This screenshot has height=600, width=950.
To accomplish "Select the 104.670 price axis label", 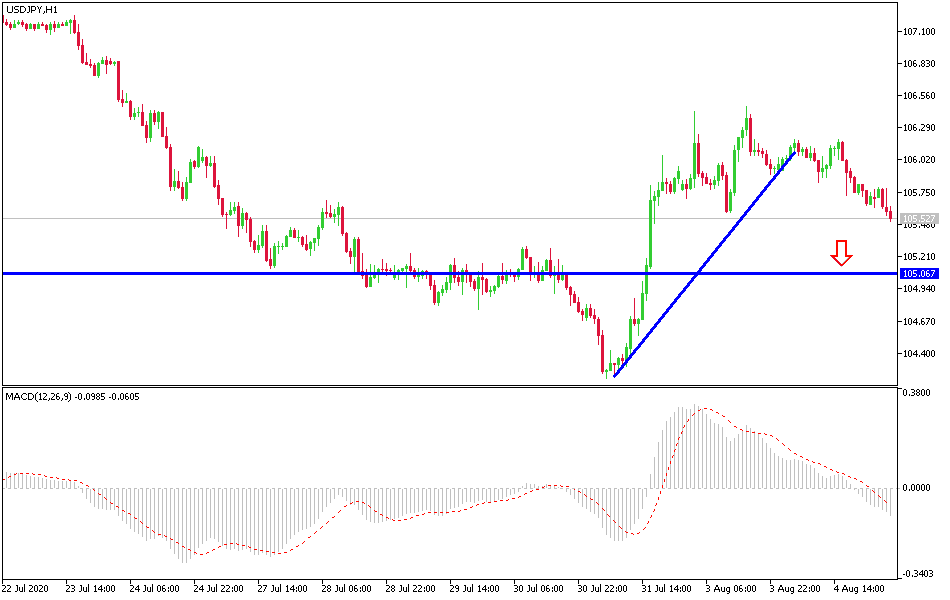I will pos(919,322).
